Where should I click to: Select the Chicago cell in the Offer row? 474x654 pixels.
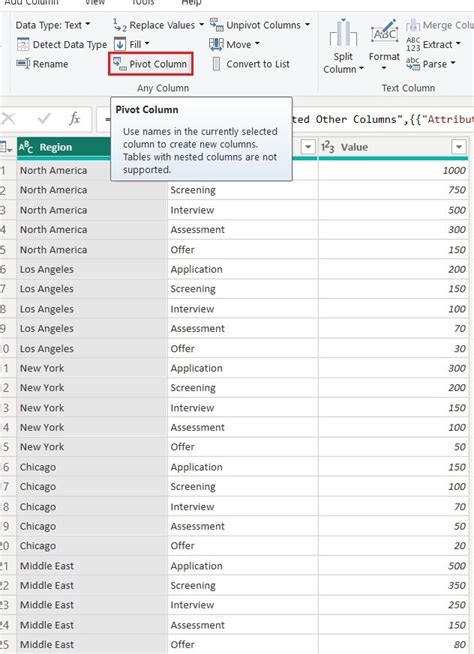point(92,546)
